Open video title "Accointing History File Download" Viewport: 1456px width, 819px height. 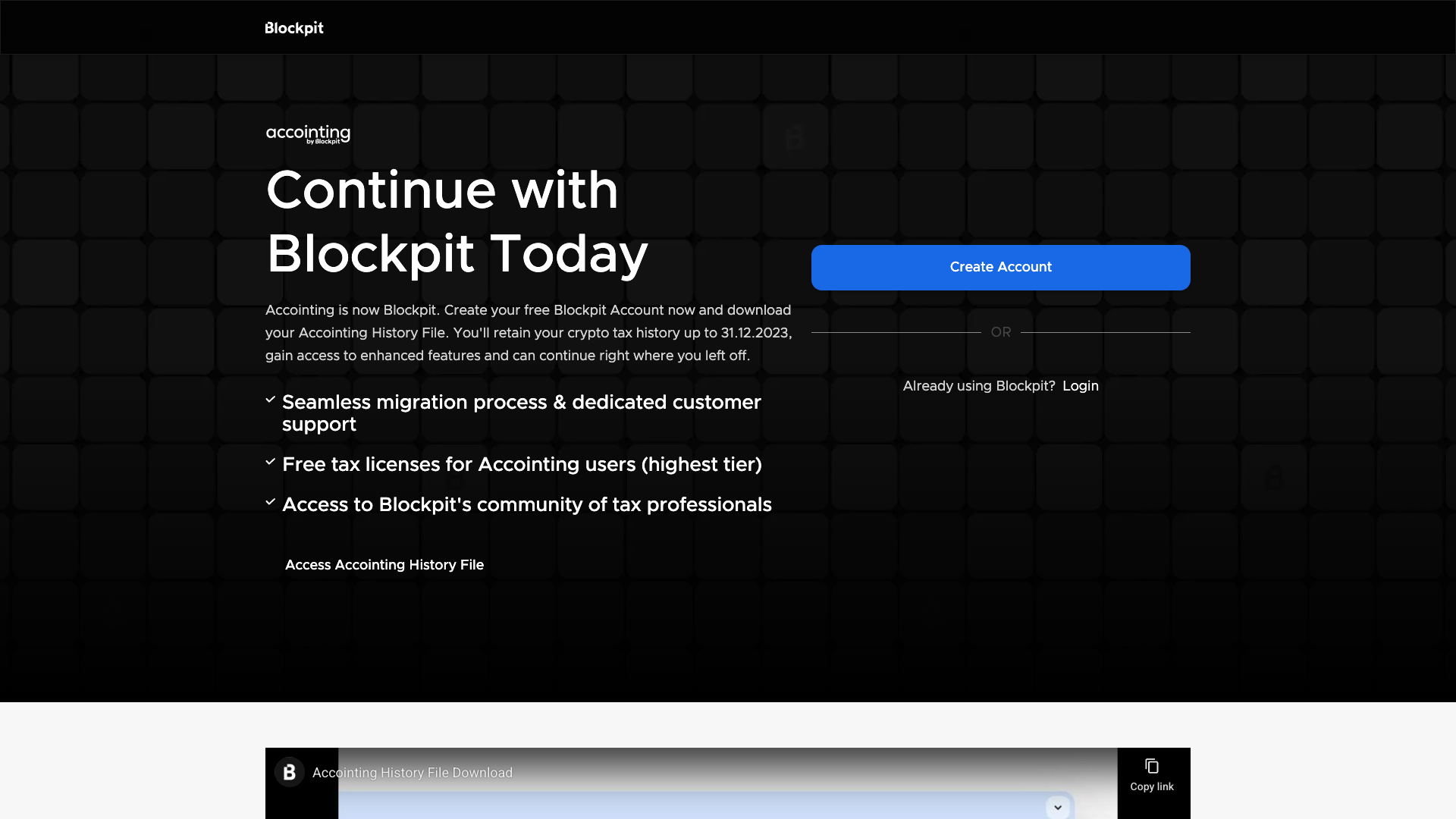[x=412, y=772]
